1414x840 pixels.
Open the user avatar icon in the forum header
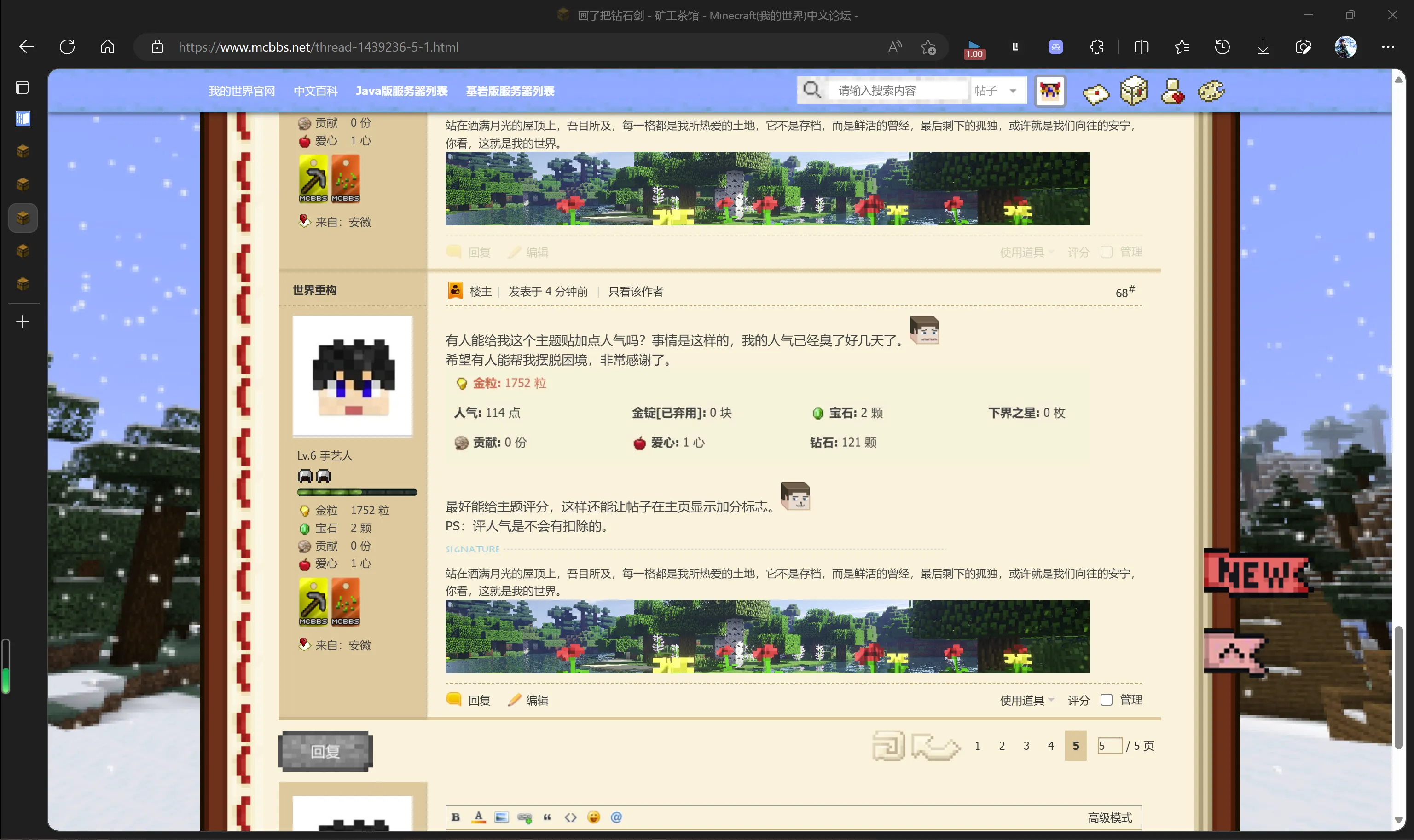pyautogui.click(x=1050, y=91)
